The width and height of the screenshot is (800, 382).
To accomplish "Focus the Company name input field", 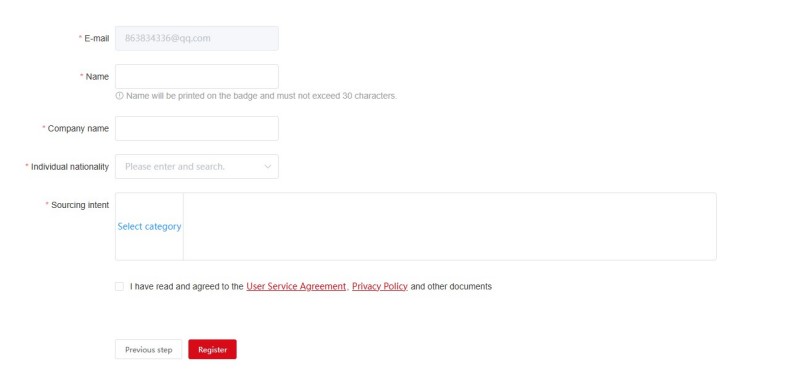I will coord(197,129).
